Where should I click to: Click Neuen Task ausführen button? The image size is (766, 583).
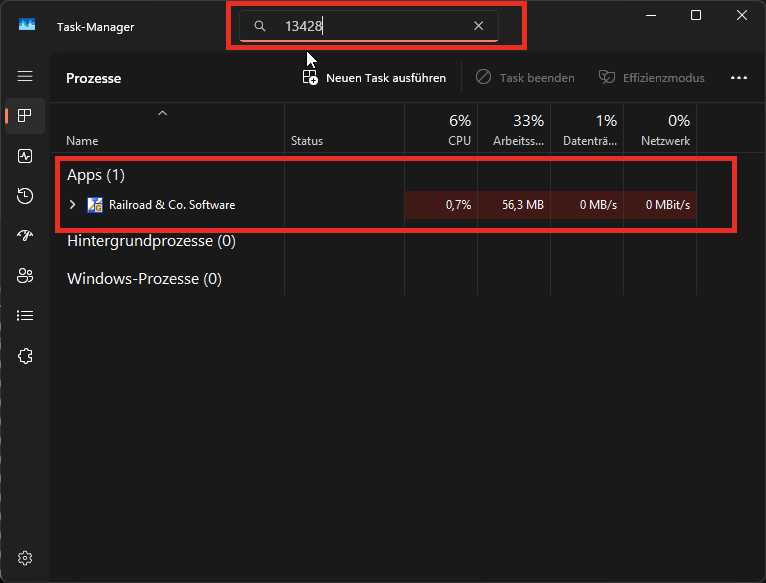[x=374, y=77]
